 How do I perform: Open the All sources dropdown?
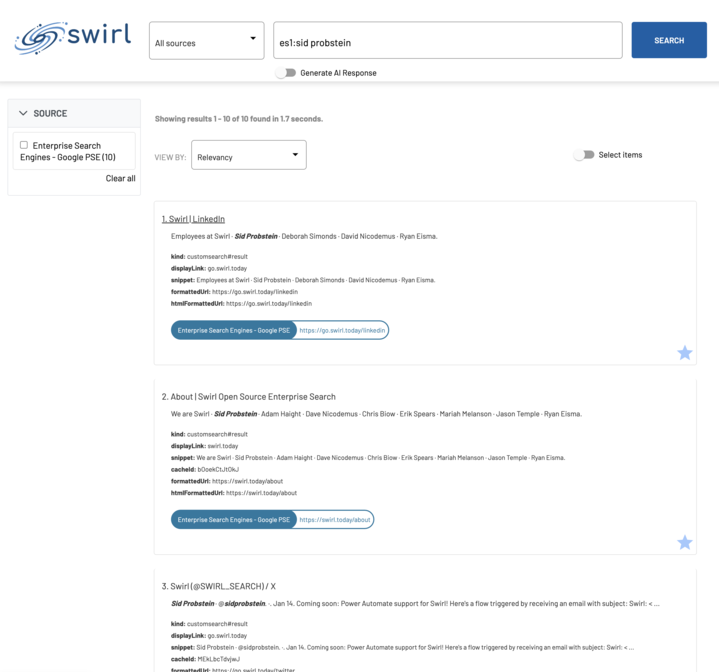206,40
